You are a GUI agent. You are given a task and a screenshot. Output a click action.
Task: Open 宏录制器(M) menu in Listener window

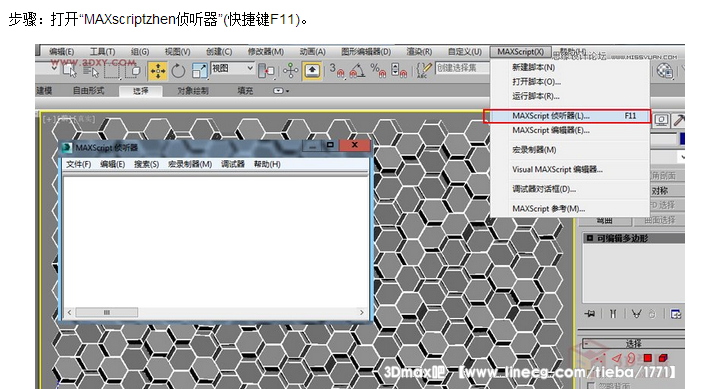190,164
